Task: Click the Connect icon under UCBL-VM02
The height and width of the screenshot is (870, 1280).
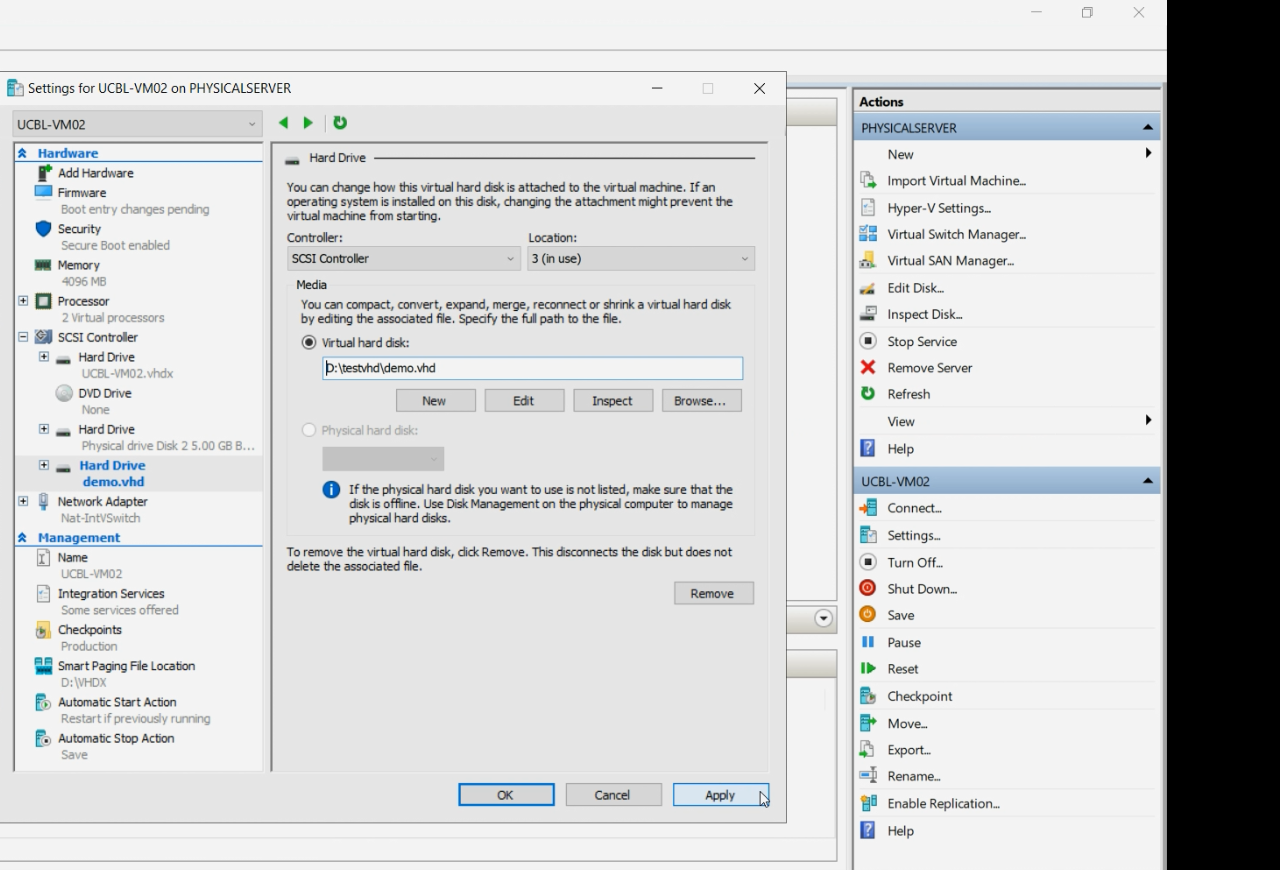Action: point(868,508)
